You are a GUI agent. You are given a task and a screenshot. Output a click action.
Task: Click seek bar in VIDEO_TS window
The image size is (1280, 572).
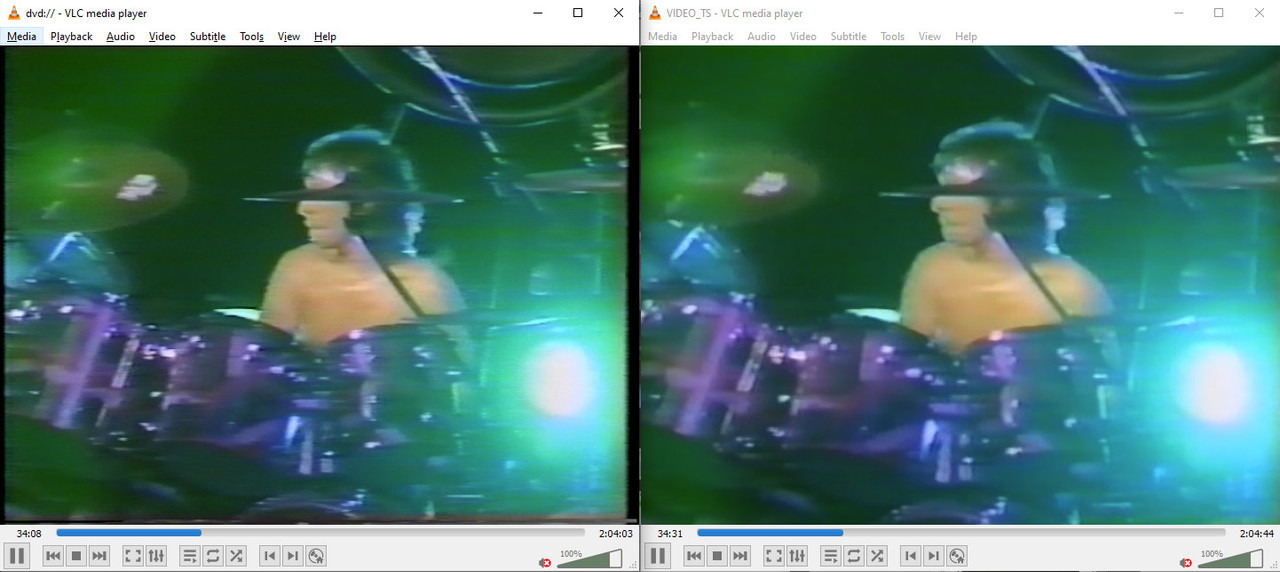[961, 533]
